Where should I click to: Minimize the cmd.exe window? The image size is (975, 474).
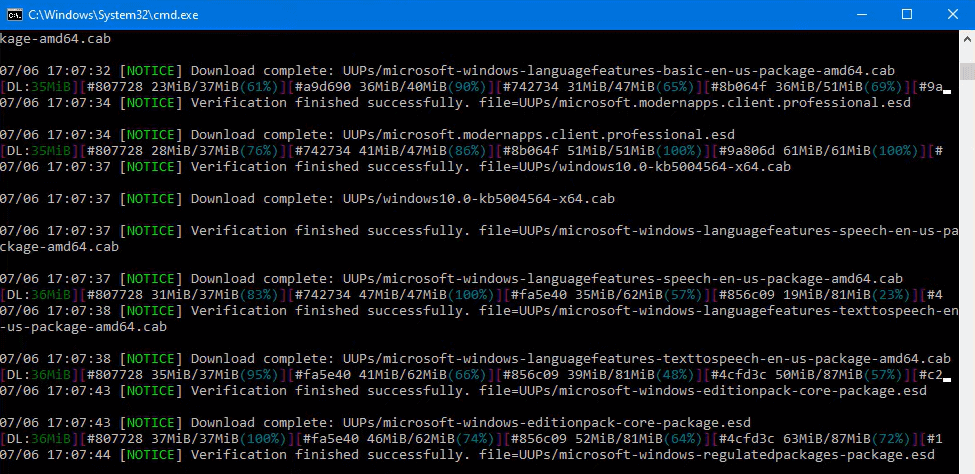tap(861, 15)
